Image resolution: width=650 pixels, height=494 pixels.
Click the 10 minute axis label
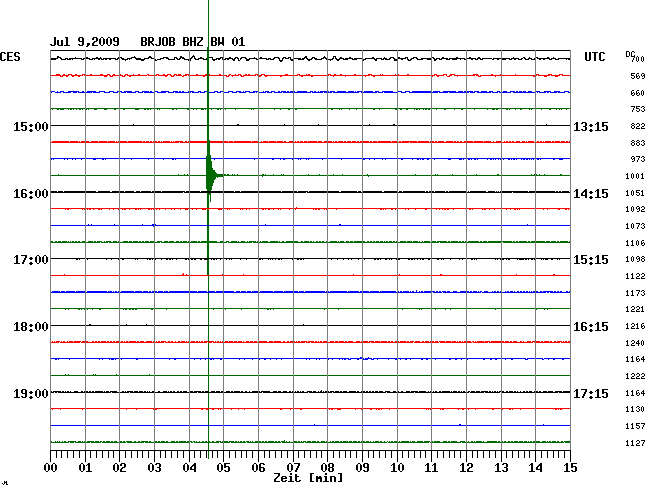click(x=397, y=467)
